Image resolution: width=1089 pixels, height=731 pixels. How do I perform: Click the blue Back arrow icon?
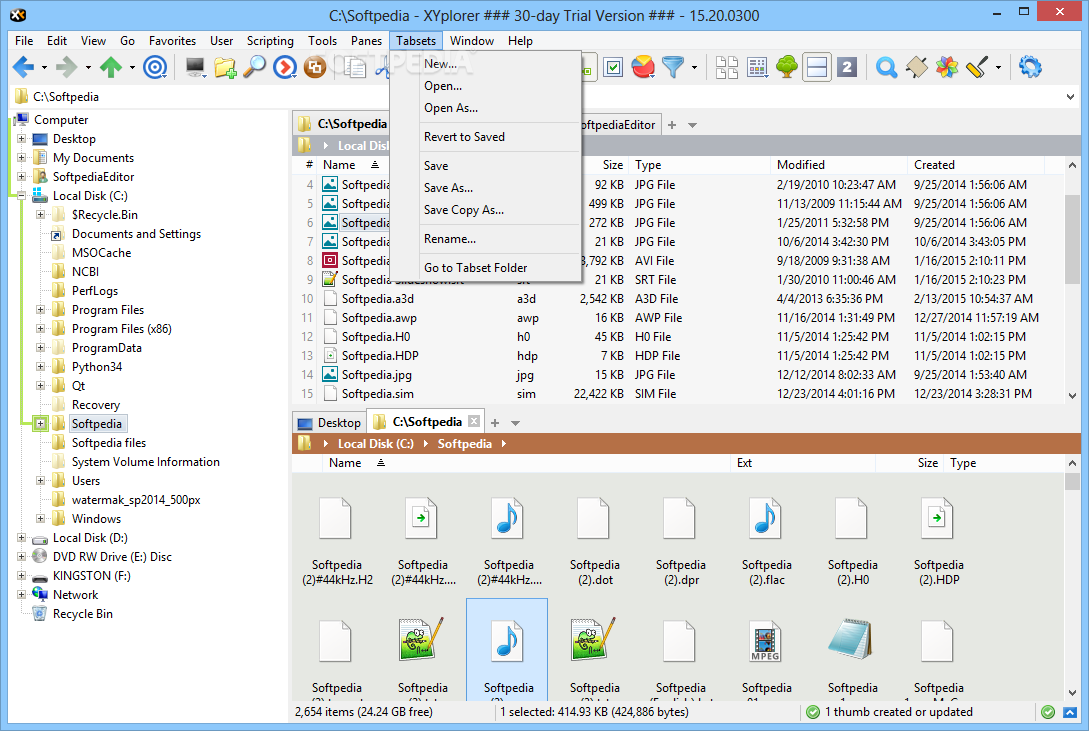tap(24, 67)
